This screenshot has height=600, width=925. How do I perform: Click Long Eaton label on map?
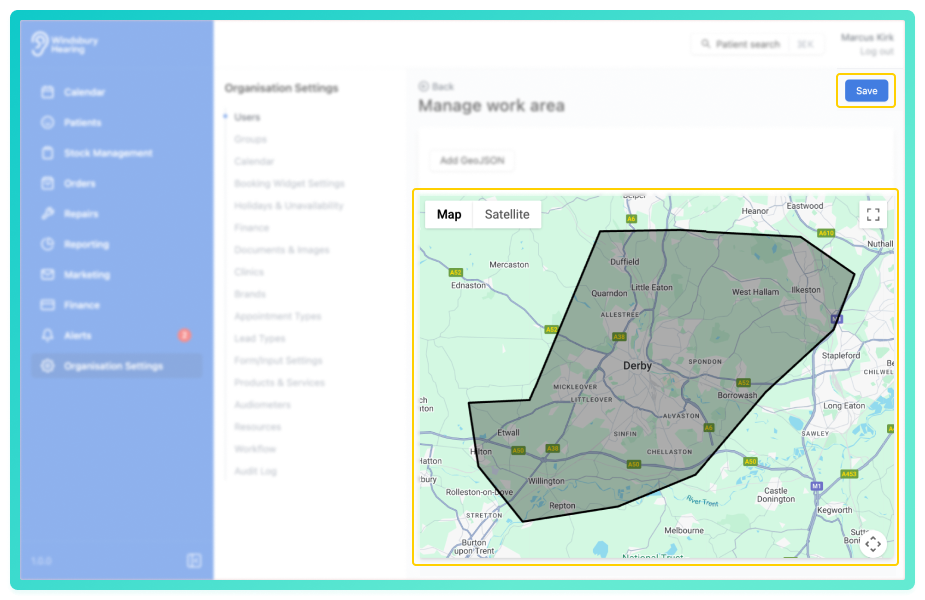click(x=844, y=406)
